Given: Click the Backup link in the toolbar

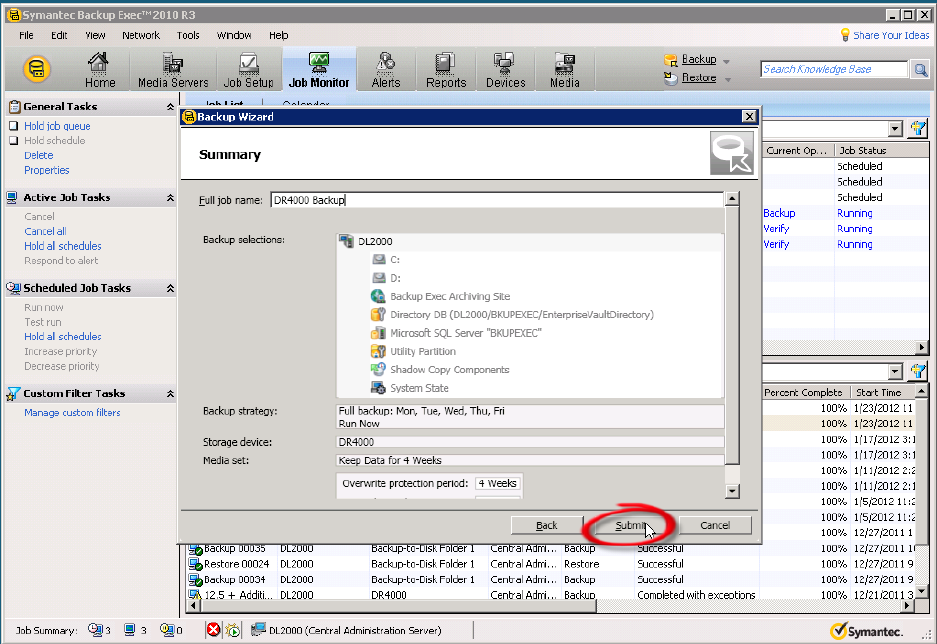Looking at the screenshot, I should [699, 59].
